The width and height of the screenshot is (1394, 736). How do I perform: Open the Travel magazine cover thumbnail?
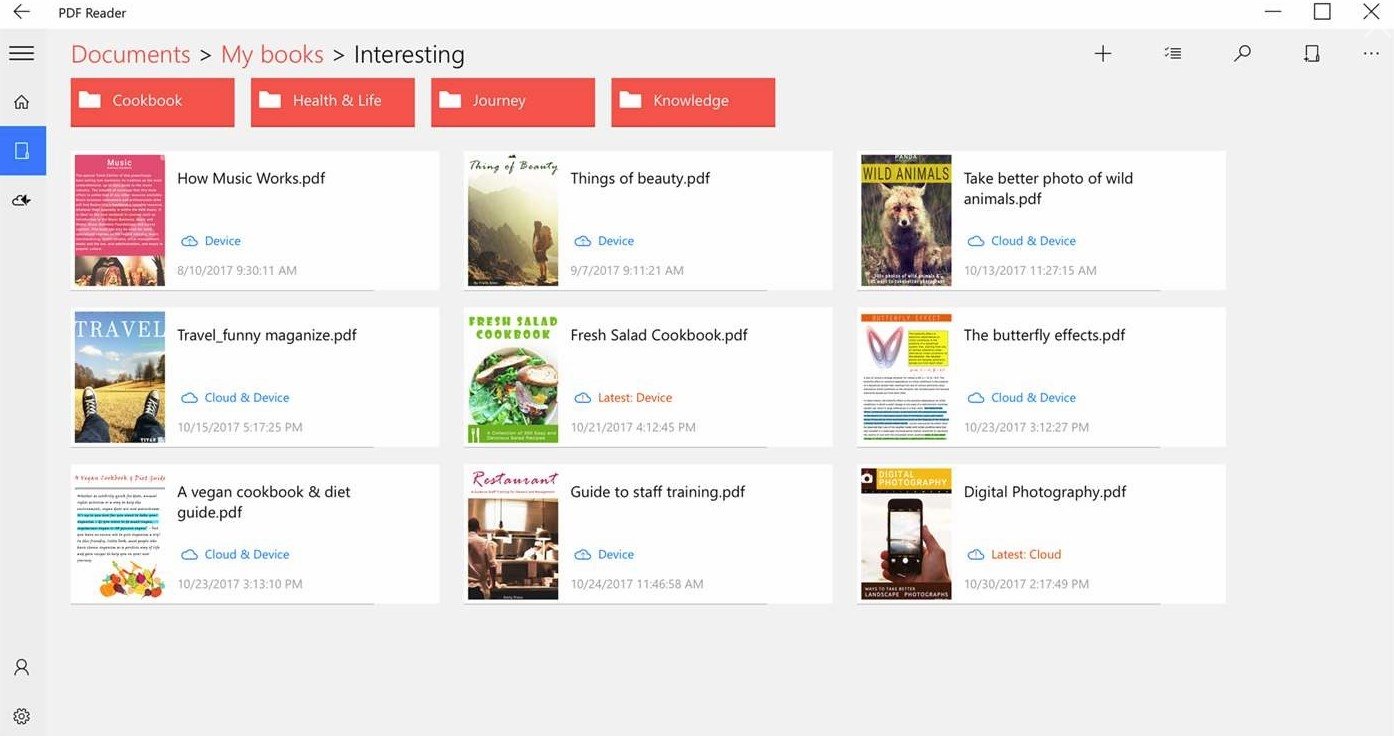[x=120, y=377]
